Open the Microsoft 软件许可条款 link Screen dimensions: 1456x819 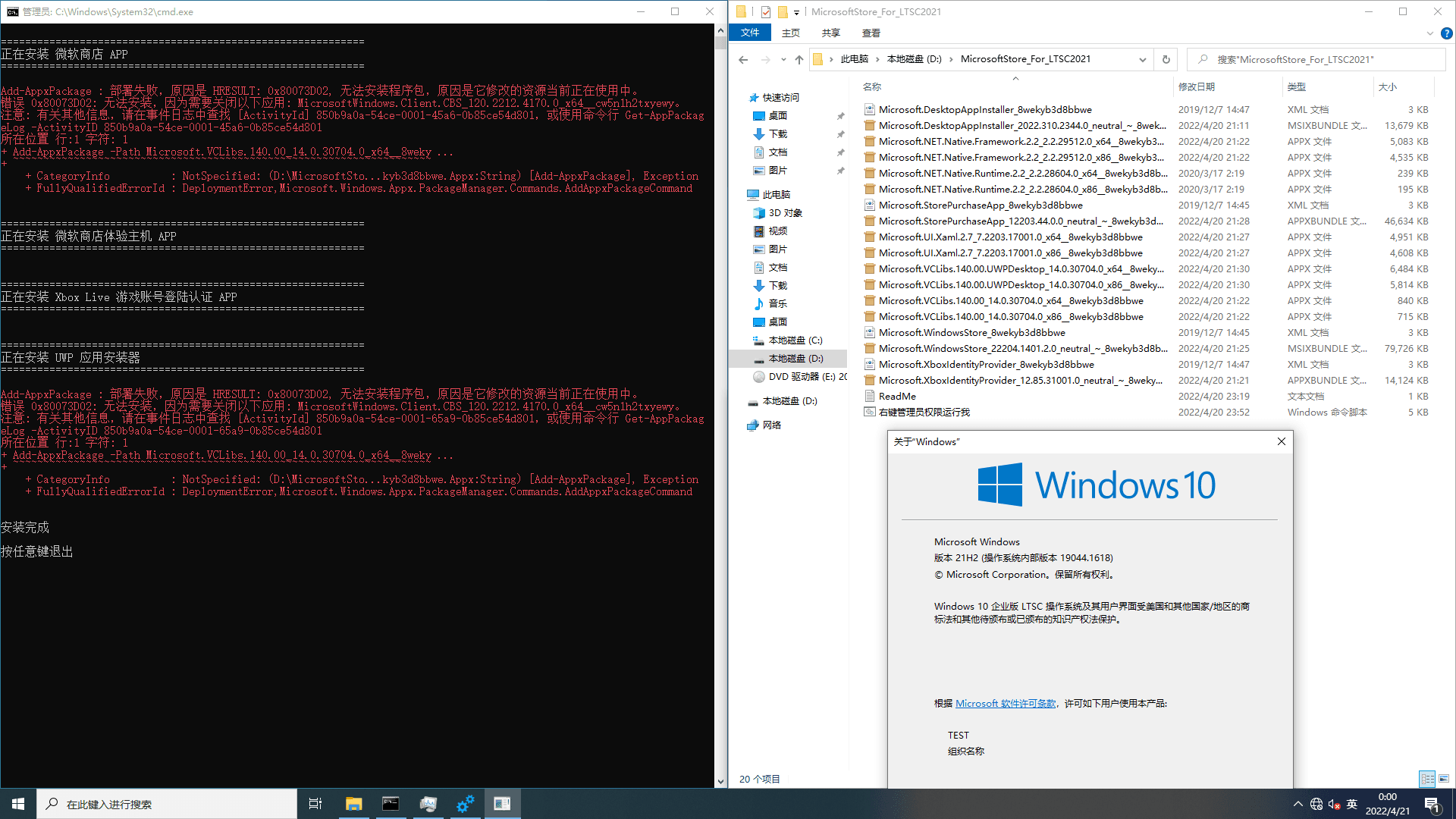tap(1006, 704)
